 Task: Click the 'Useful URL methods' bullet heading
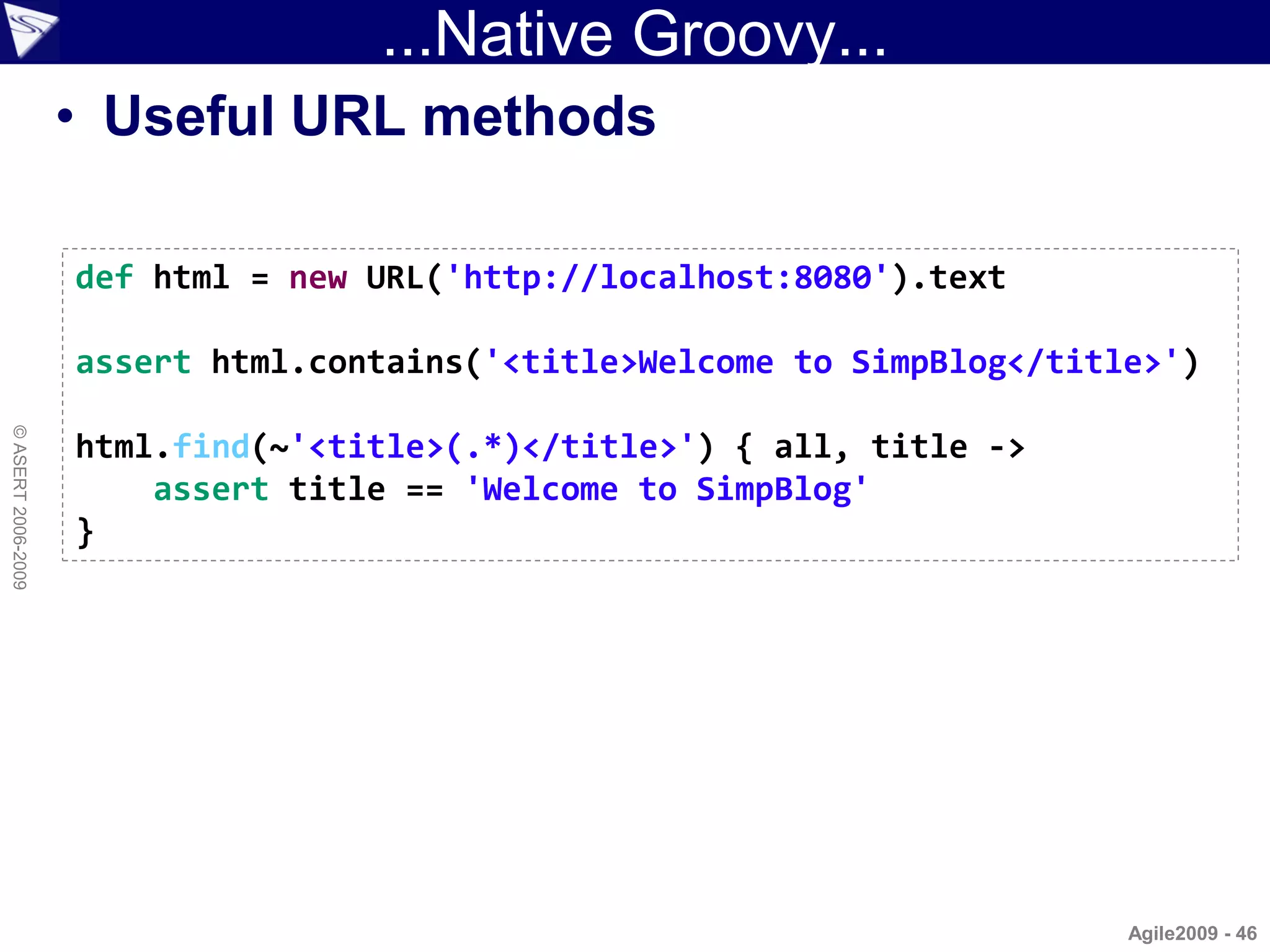click(380, 116)
